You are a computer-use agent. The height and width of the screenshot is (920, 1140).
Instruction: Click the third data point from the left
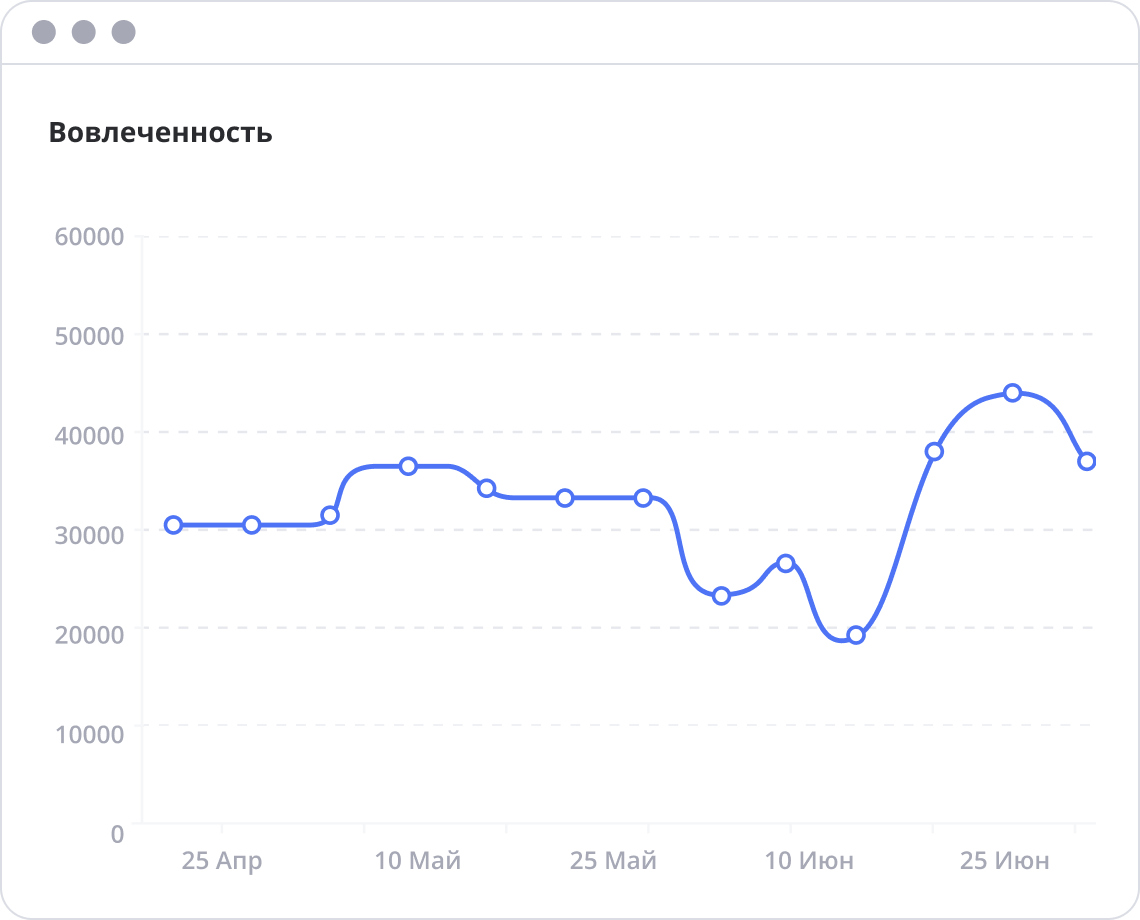(330, 515)
